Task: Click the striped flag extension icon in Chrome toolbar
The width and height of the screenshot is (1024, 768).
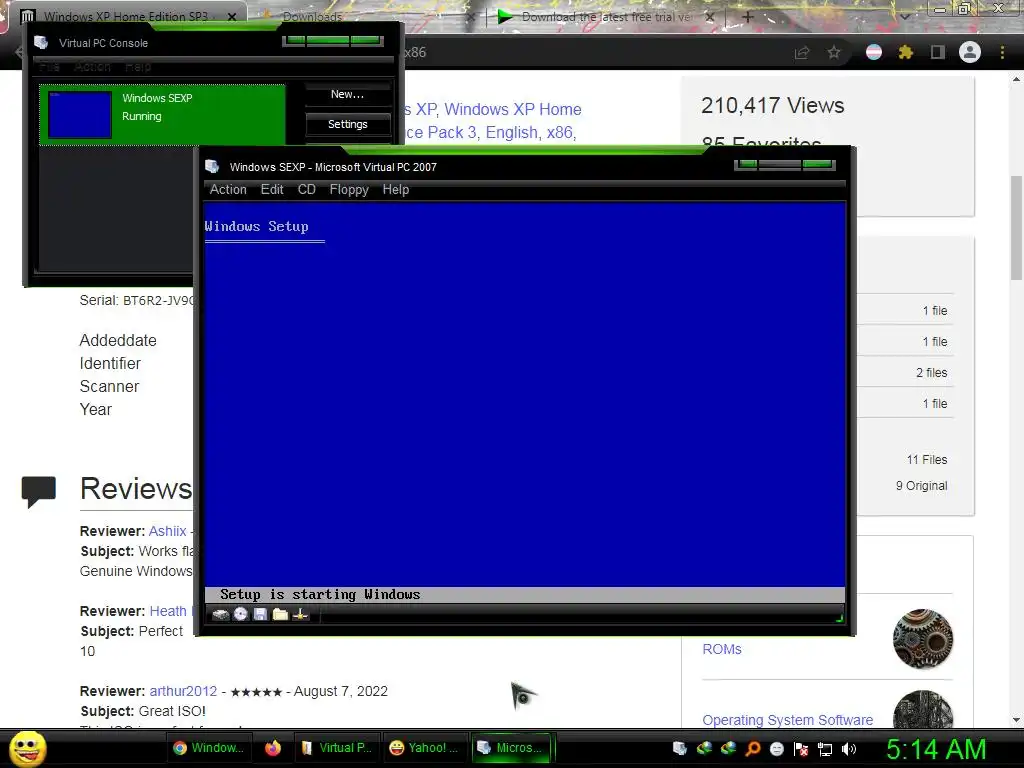Action: (873, 52)
